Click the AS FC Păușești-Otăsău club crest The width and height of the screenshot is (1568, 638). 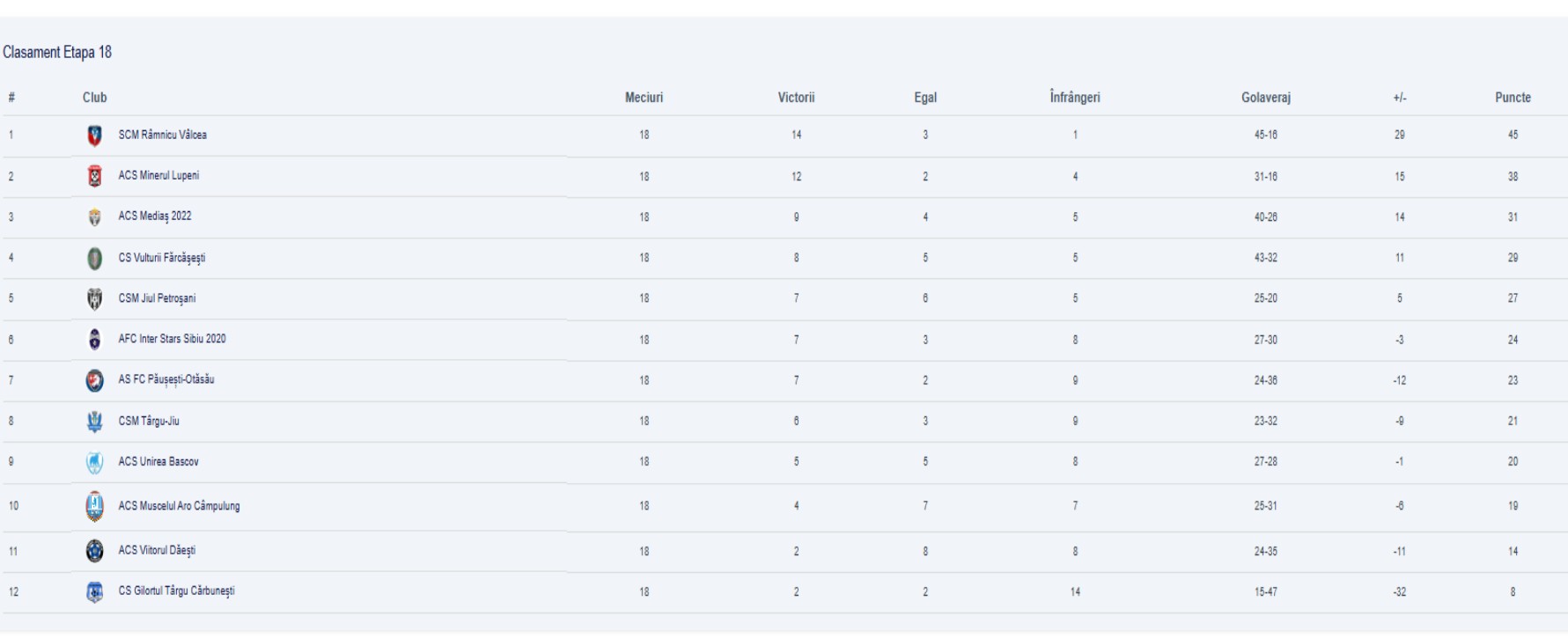coord(95,380)
